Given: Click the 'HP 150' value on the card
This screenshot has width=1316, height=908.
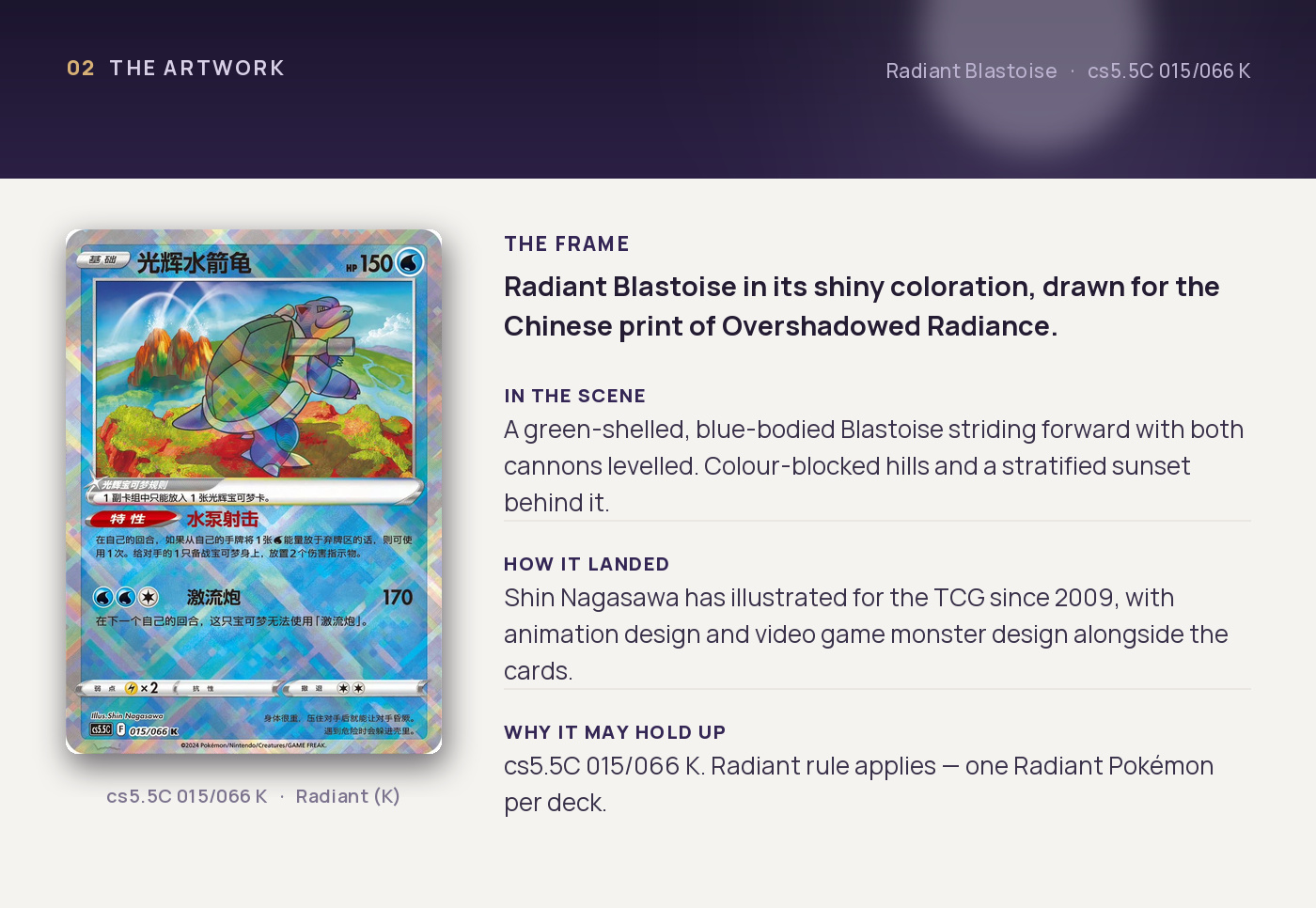Looking at the screenshot, I should tap(369, 264).
